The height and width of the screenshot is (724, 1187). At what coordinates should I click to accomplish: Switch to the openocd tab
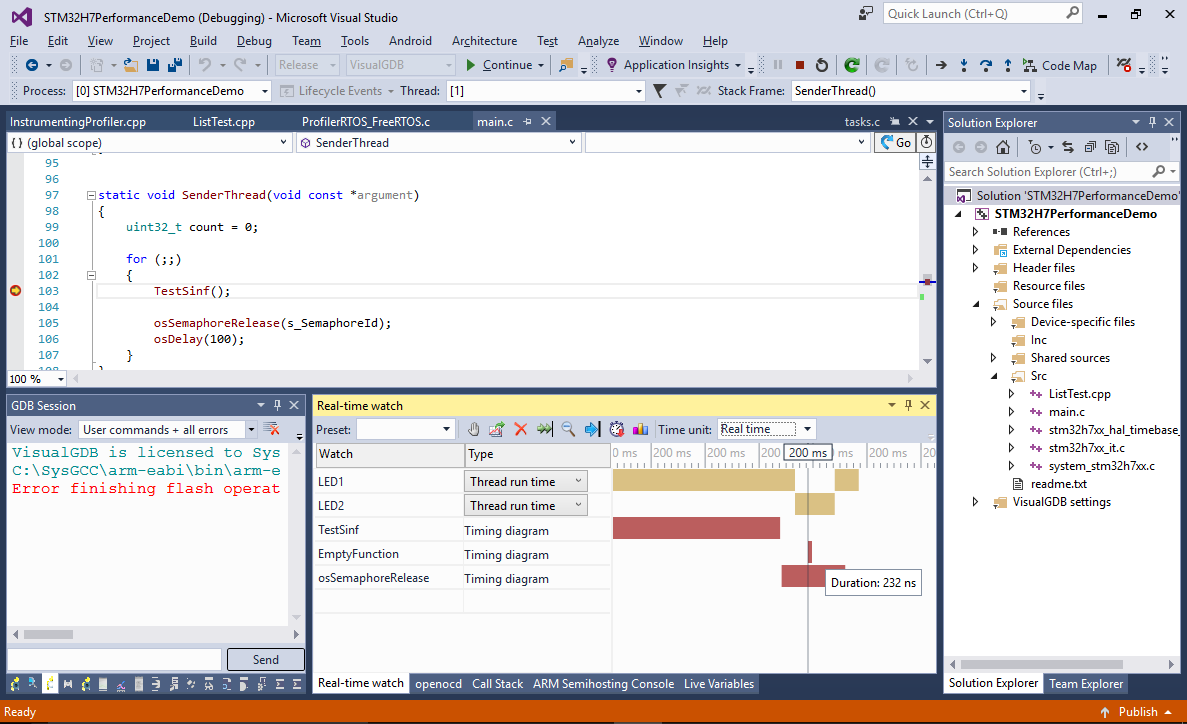tap(438, 684)
